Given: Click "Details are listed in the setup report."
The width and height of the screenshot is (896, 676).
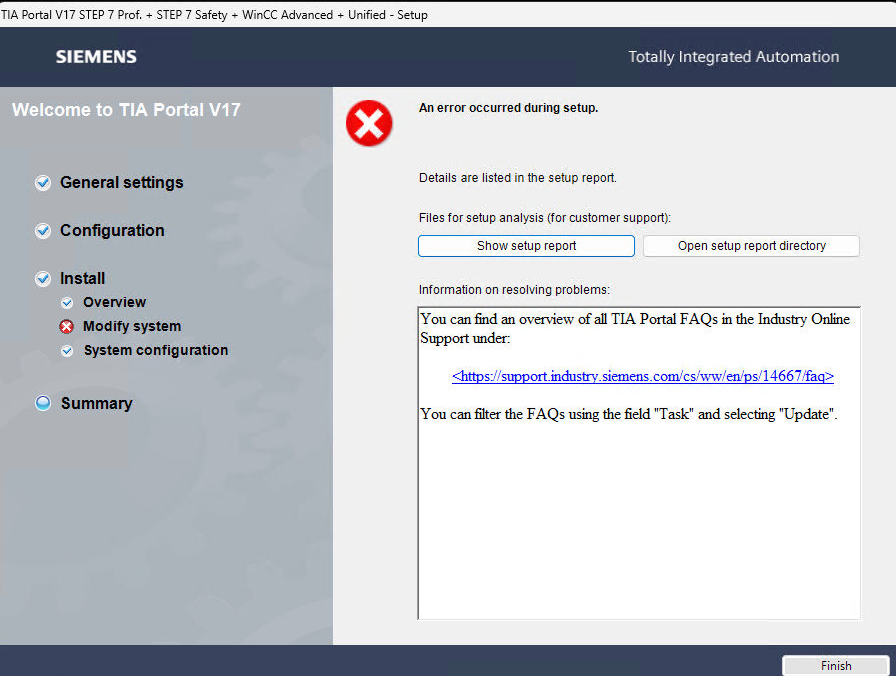Looking at the screenshot, I should [517, 178].
